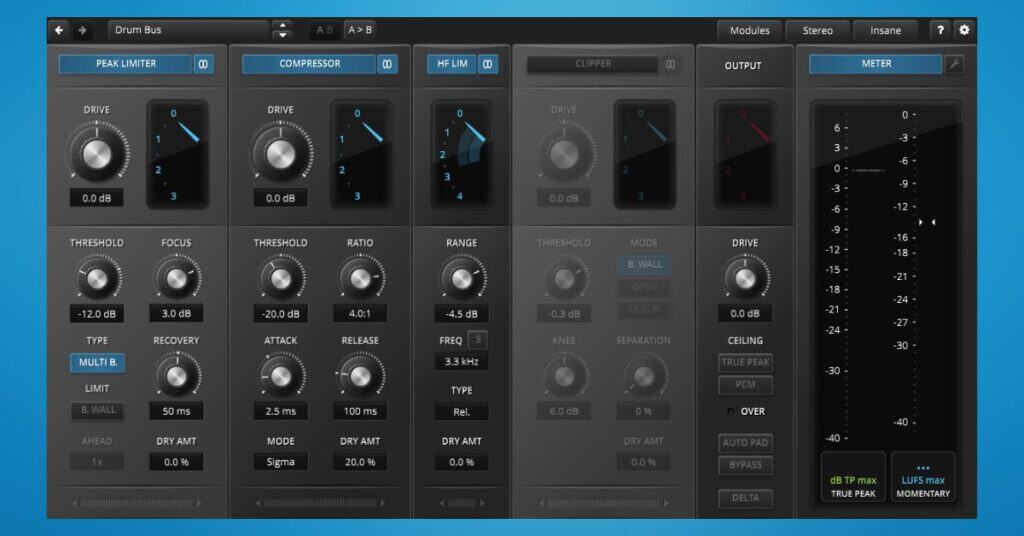
Task: Go to next preset with forward arrow
Action: click(x=82, y=30)
